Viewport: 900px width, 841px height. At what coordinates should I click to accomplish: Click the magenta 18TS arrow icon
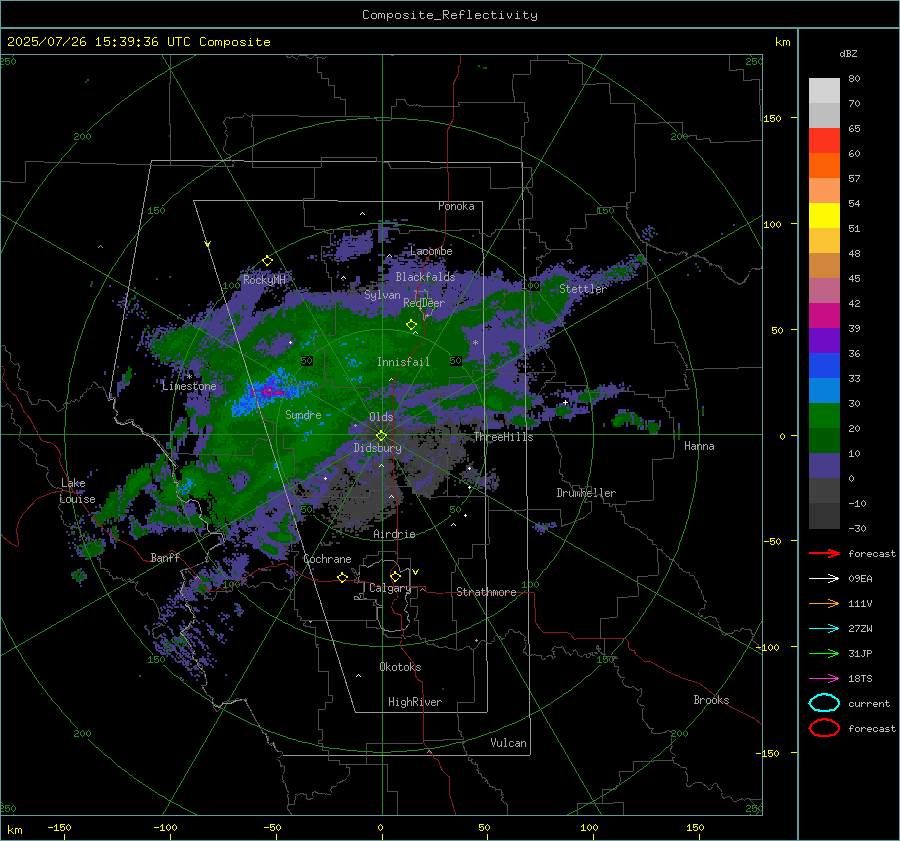824,678
